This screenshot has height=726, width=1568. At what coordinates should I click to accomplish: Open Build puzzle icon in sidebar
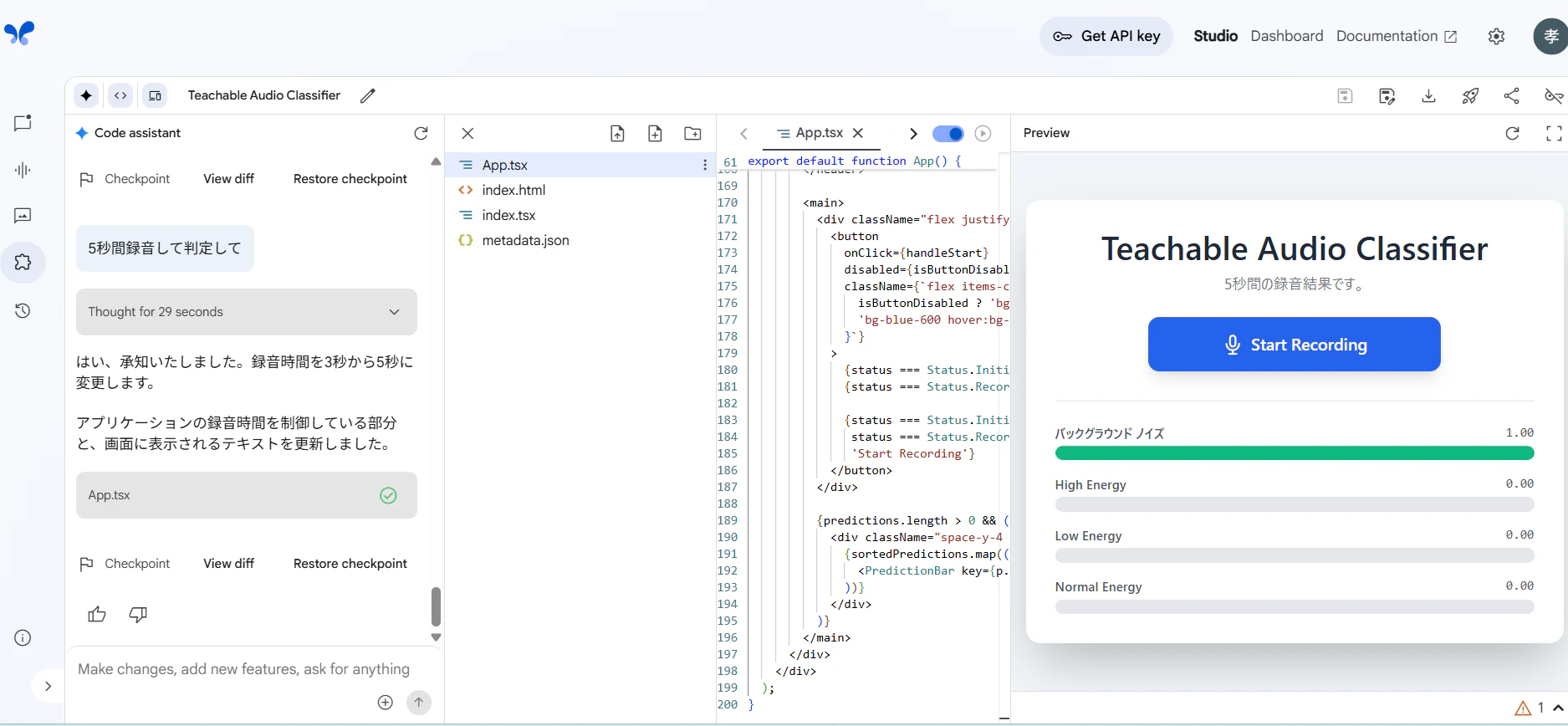pyautogui.click(x=23, y=262)
